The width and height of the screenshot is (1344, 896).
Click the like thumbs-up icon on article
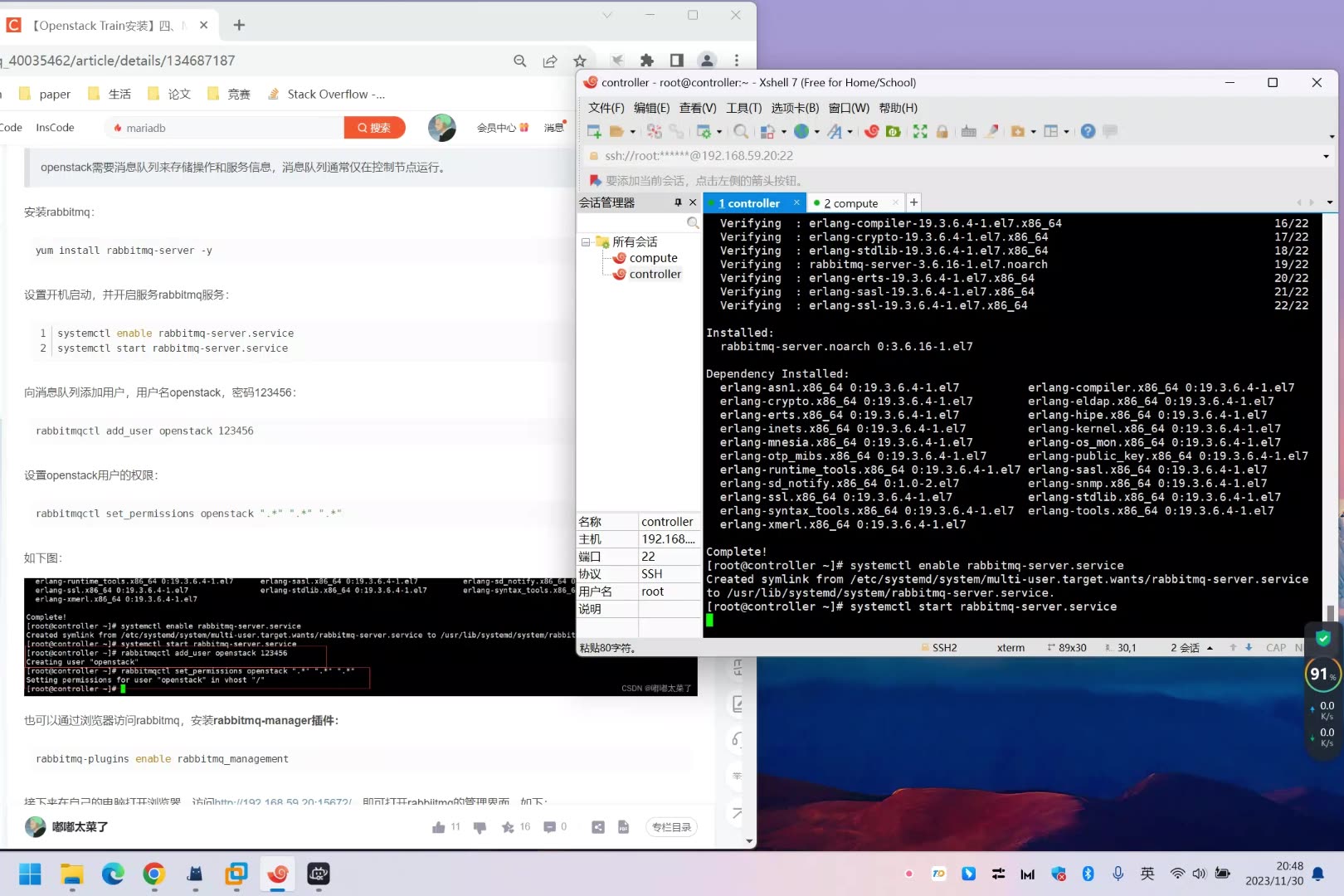[439, 827]
